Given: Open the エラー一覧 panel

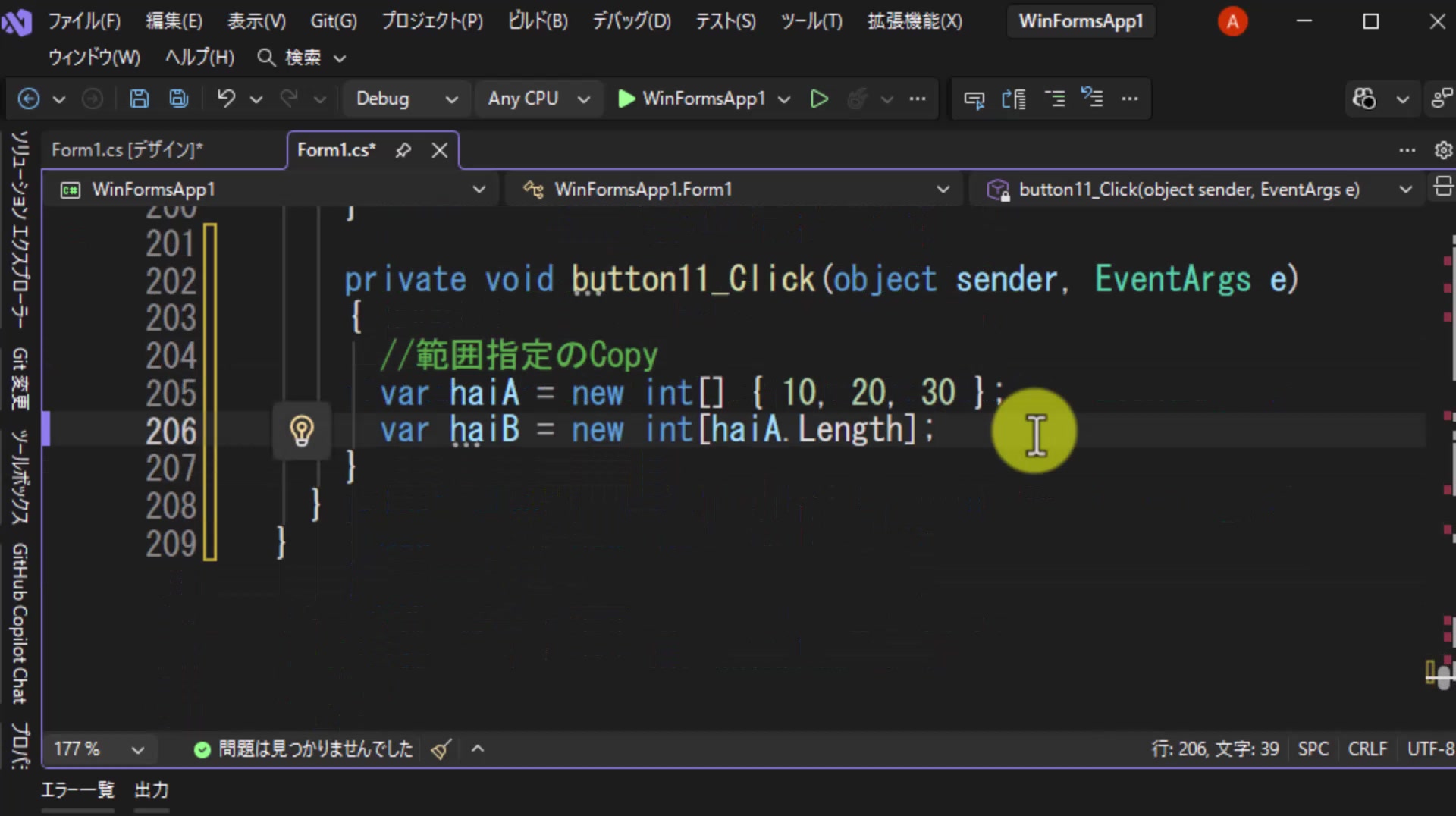Looking at the screenshot, I should coord(77,790).
